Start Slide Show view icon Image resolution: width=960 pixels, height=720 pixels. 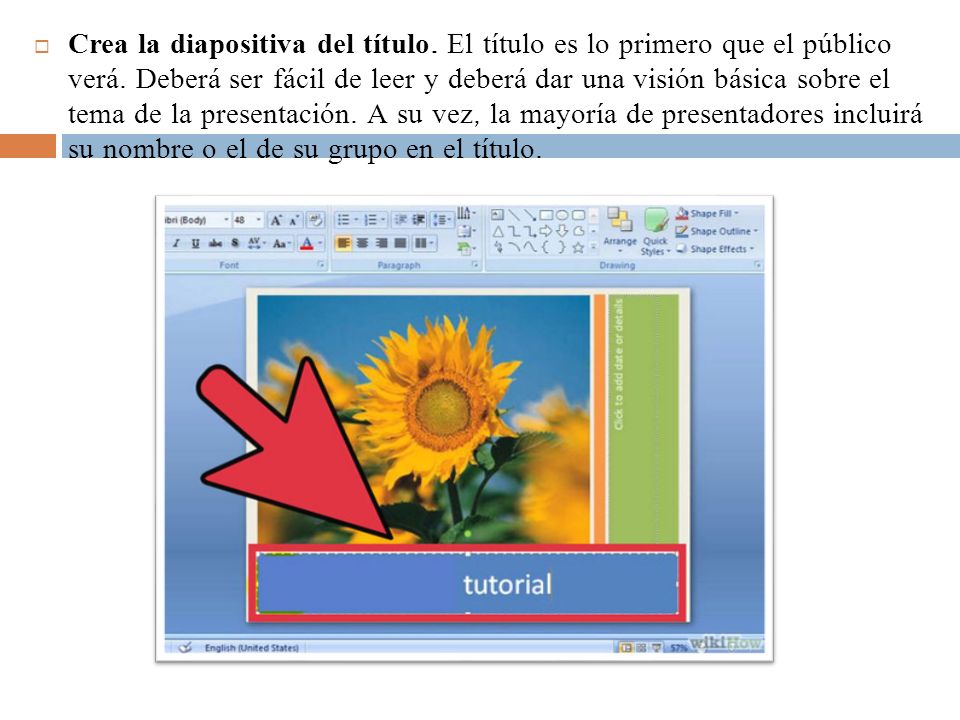(x=657, y=647)
